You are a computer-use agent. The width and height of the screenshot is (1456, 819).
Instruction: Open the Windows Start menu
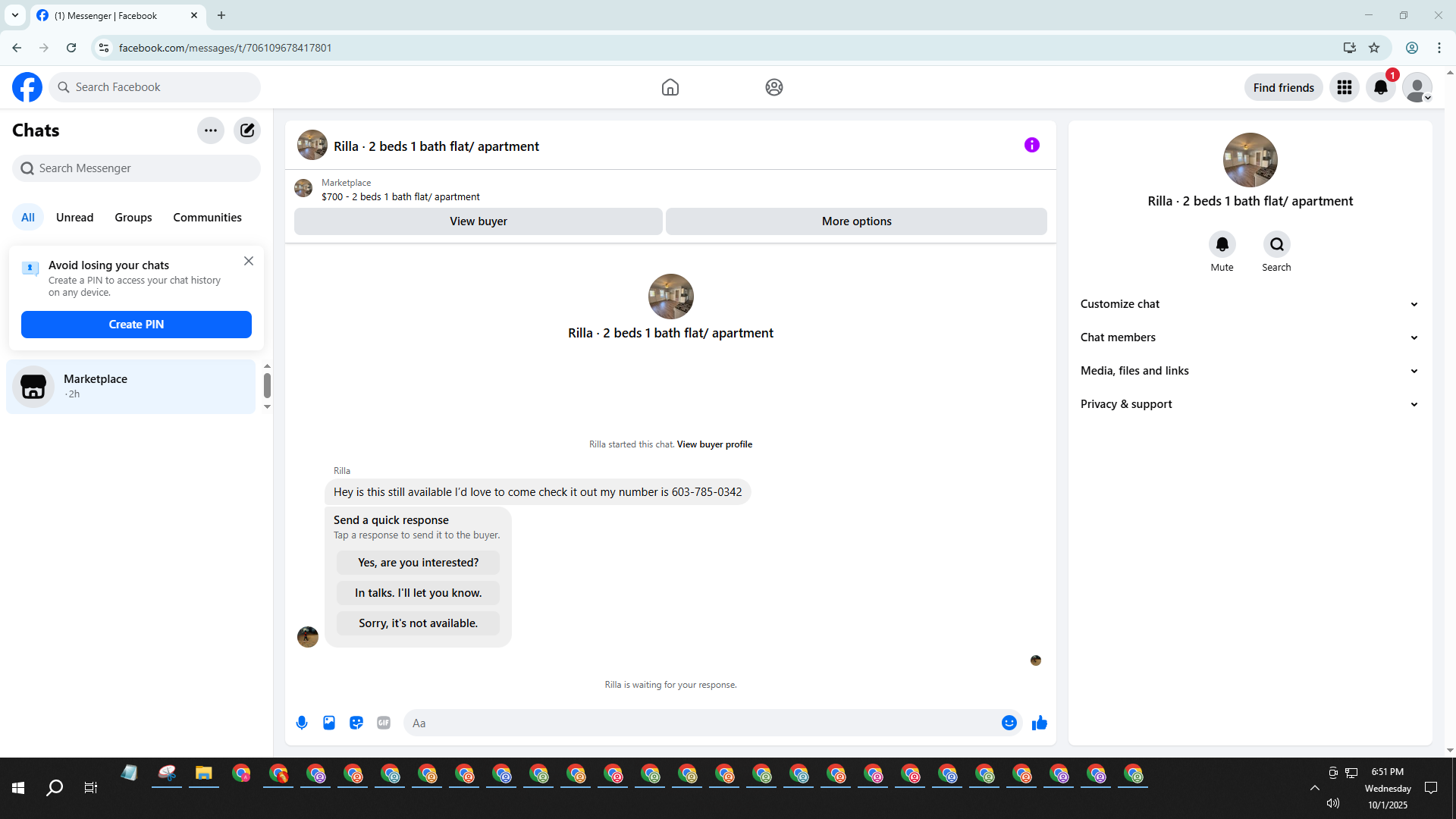point(18,788)
